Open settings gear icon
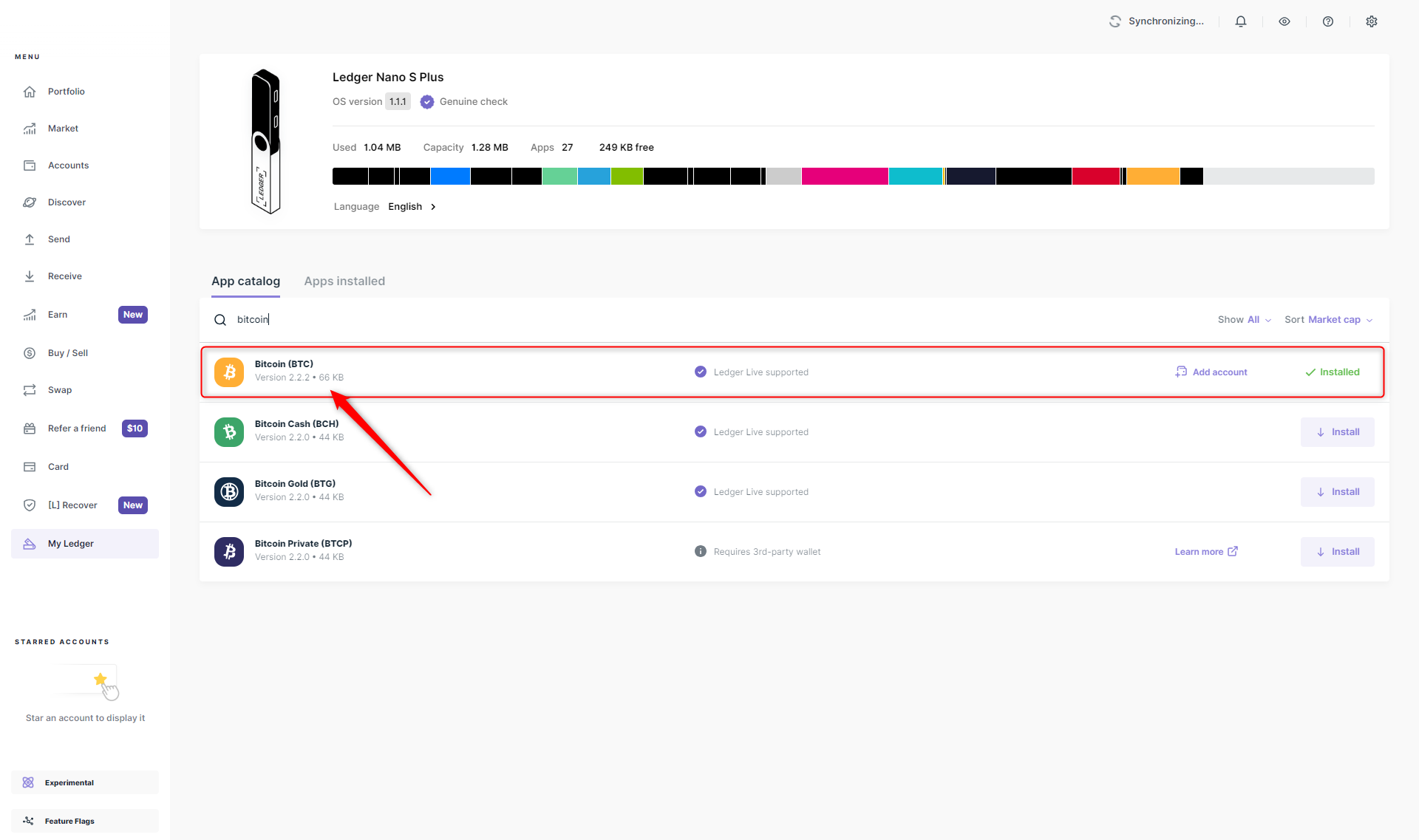Screen dimensions: 1419x840 click(1372, 21)
